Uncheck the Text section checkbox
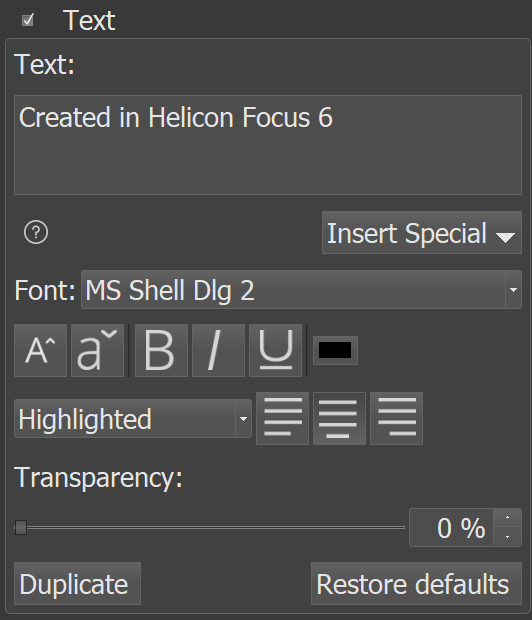The width and height of the screenshot is (532, 620). (28, 20)
